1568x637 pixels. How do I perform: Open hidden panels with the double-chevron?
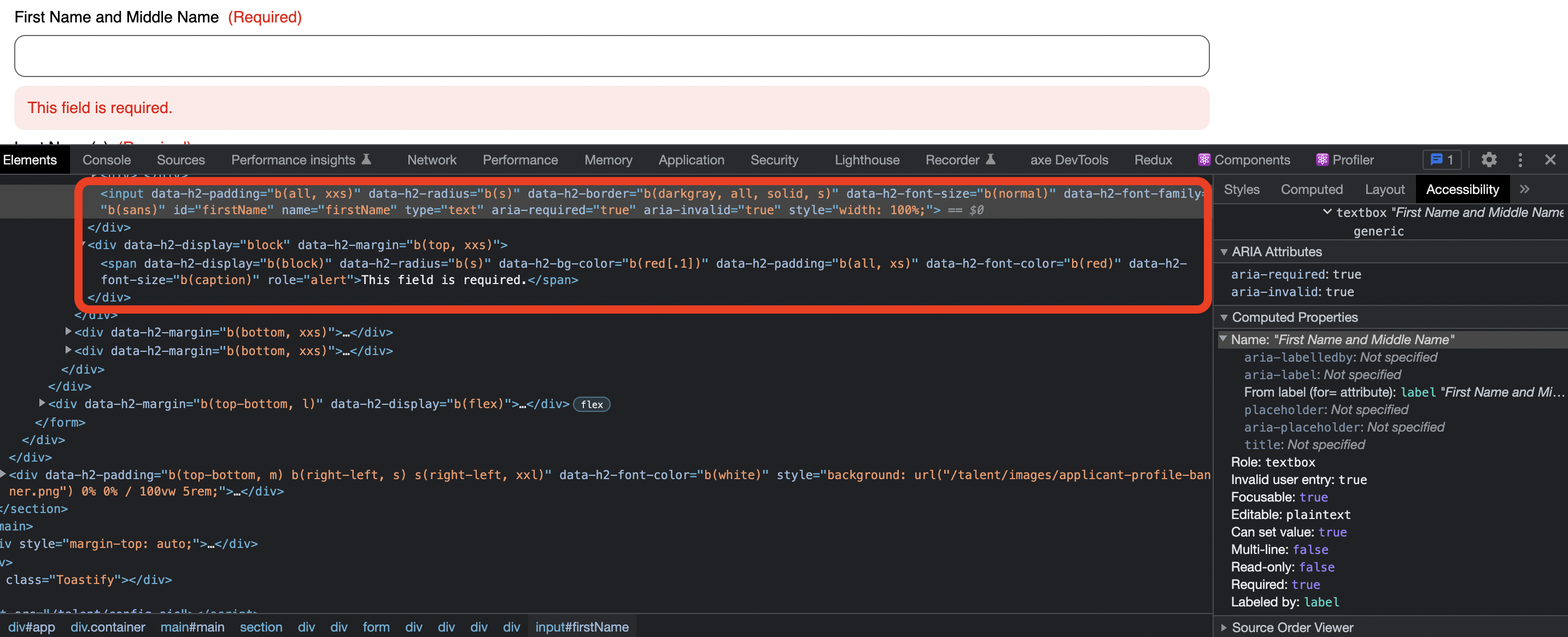(1525, 189)
